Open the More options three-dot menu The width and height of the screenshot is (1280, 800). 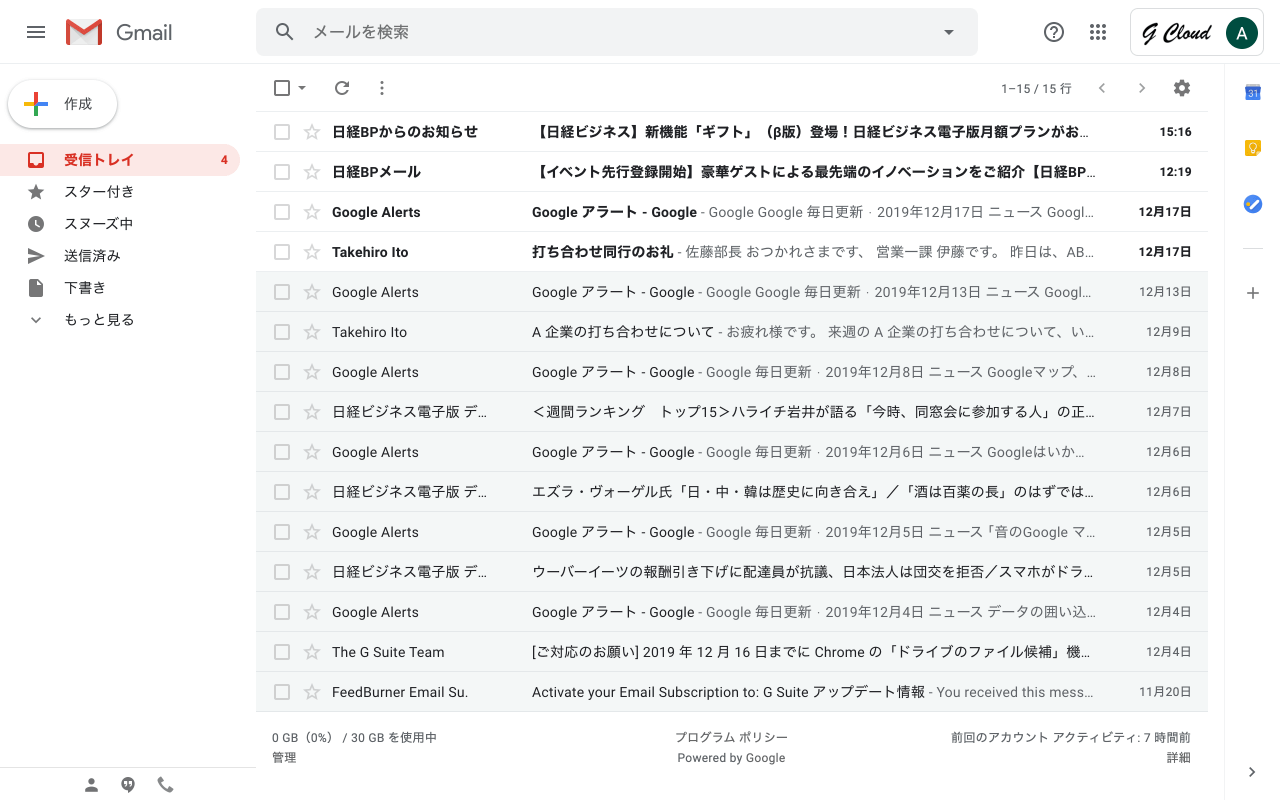pos(381,88)
